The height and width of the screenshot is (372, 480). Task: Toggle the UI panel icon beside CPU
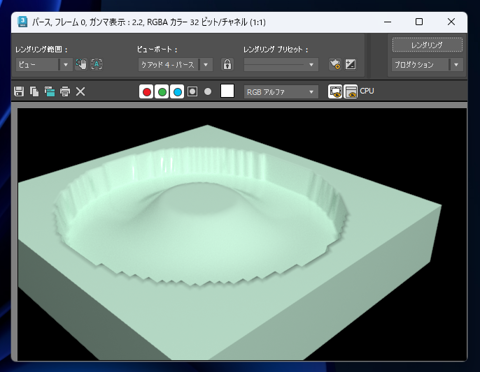(350, 92)
